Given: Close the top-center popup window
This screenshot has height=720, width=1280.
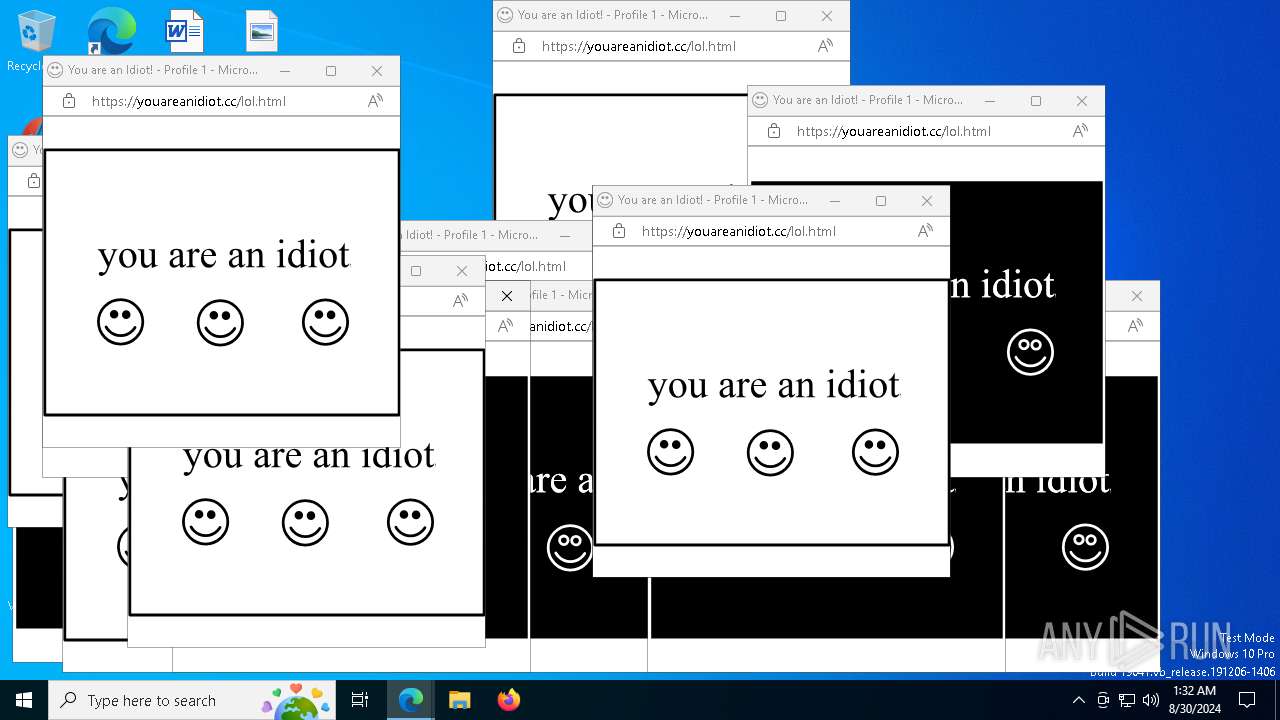Looking at the screenshot, I should pyautogui.click(x=827, y=16).
